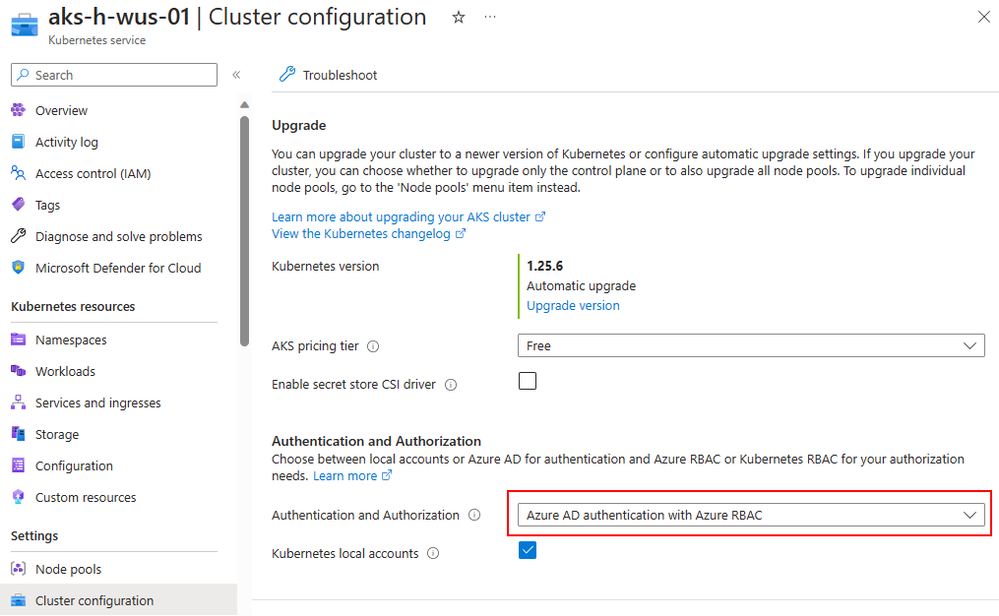Click the Troubleshoot wrench icon
Image resolution: width=999 pixels, height=616 pixels.
(x=287, y=75)
